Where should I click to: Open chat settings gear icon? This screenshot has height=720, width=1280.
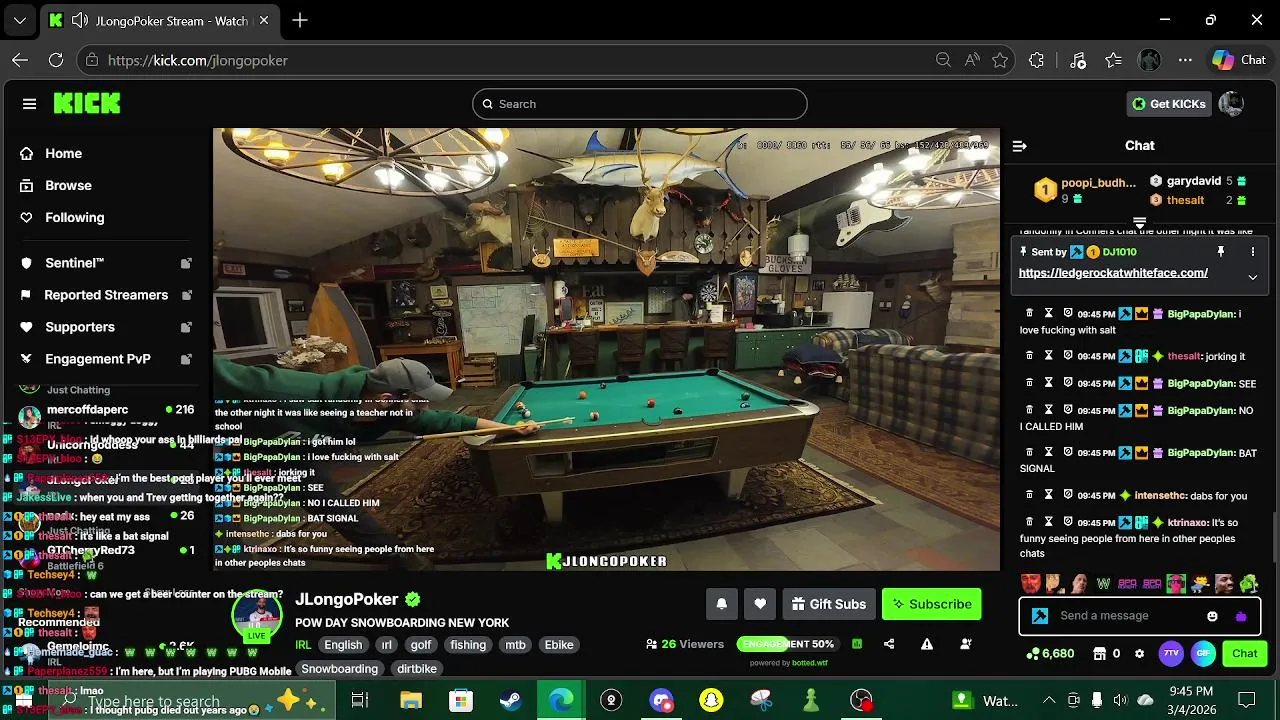pyautogui.click(x=1139, y=654)
